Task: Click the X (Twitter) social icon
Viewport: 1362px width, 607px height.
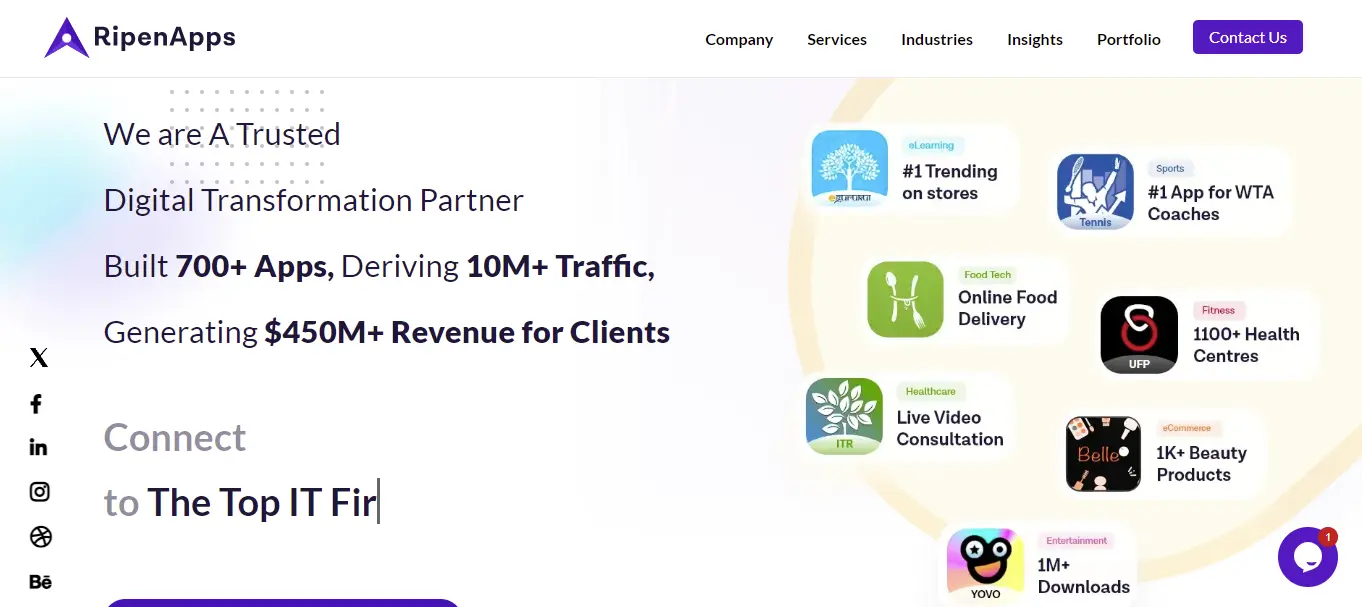Action: 38,357
